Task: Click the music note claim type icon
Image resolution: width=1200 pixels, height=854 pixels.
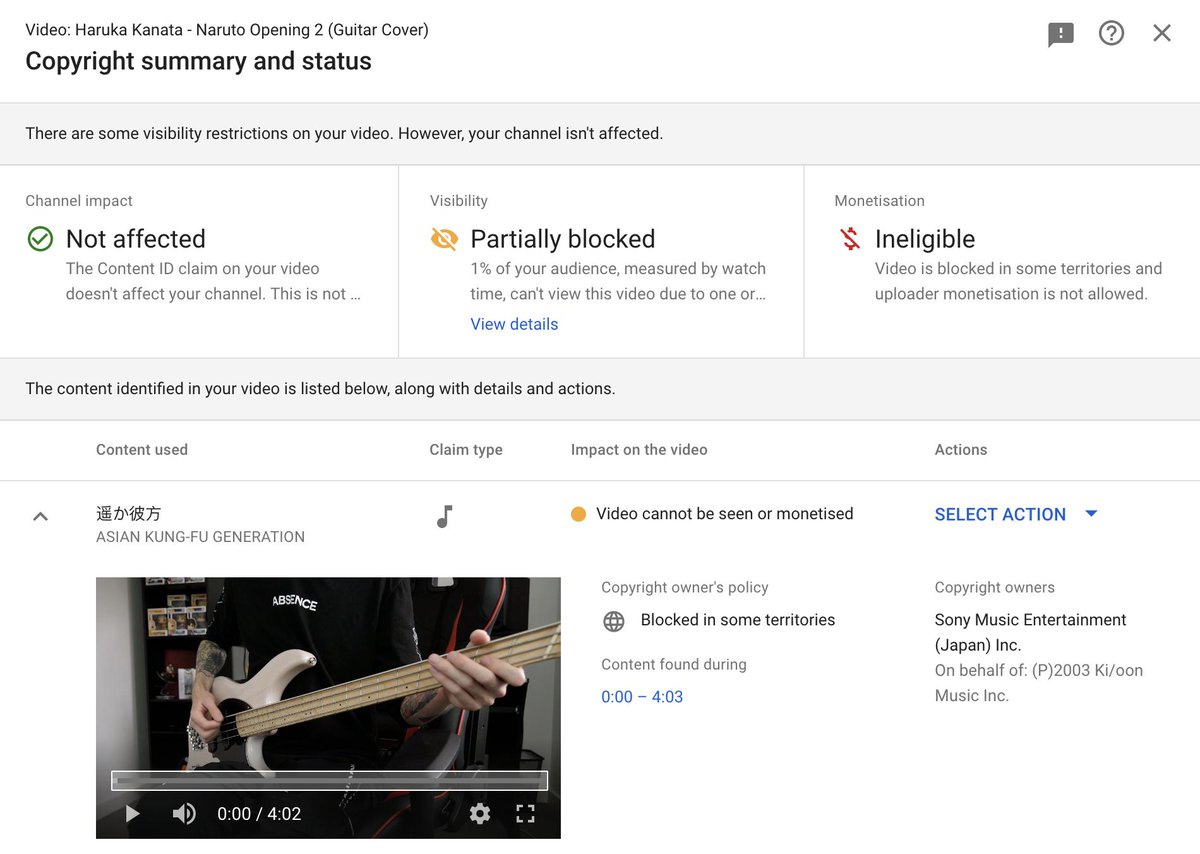Action: 445,516
